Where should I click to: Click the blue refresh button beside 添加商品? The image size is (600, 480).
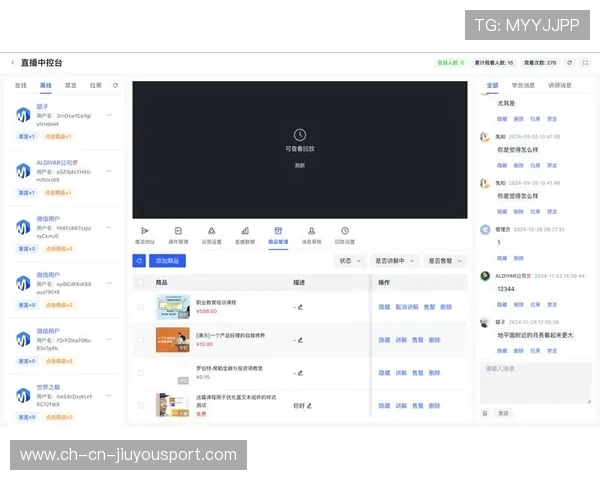pos(139,261)
